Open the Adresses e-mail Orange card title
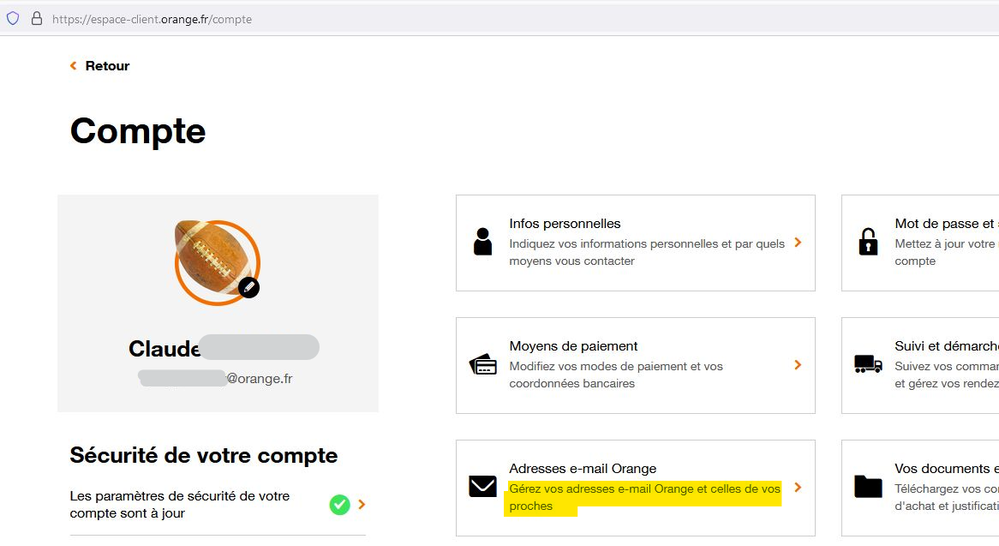 click(582, 468)
